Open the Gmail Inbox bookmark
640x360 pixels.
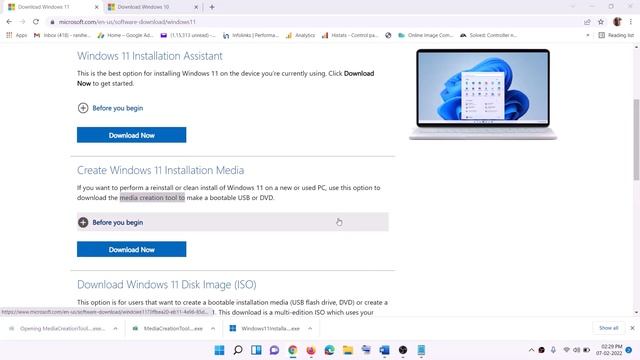click(x=62, y=36)
